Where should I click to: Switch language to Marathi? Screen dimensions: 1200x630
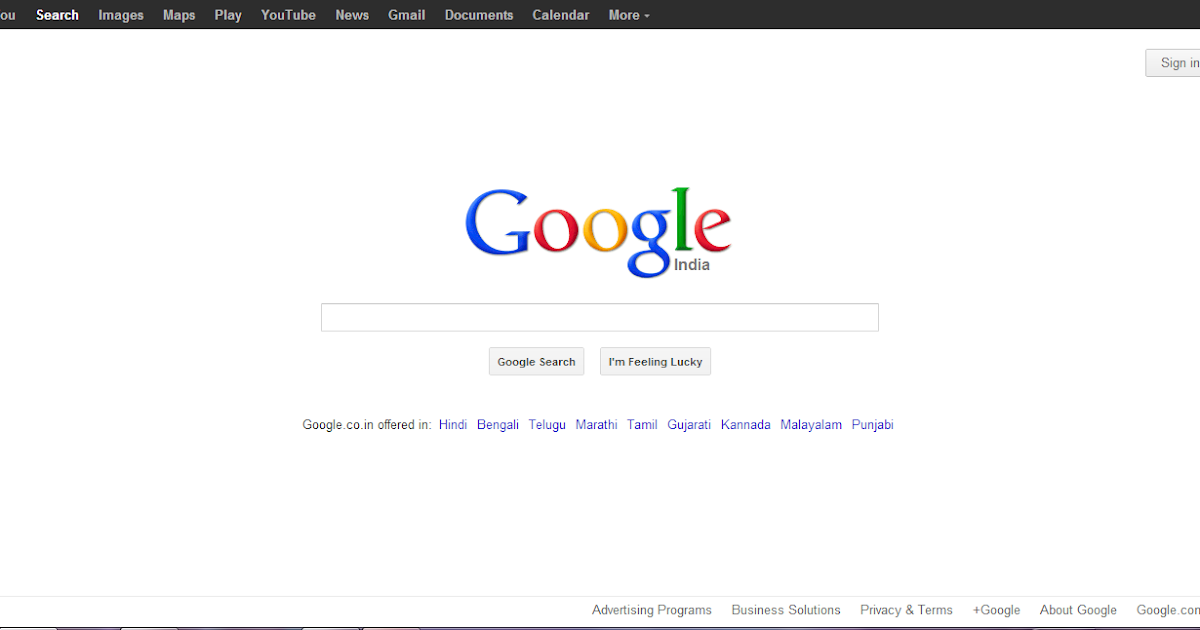597,425
